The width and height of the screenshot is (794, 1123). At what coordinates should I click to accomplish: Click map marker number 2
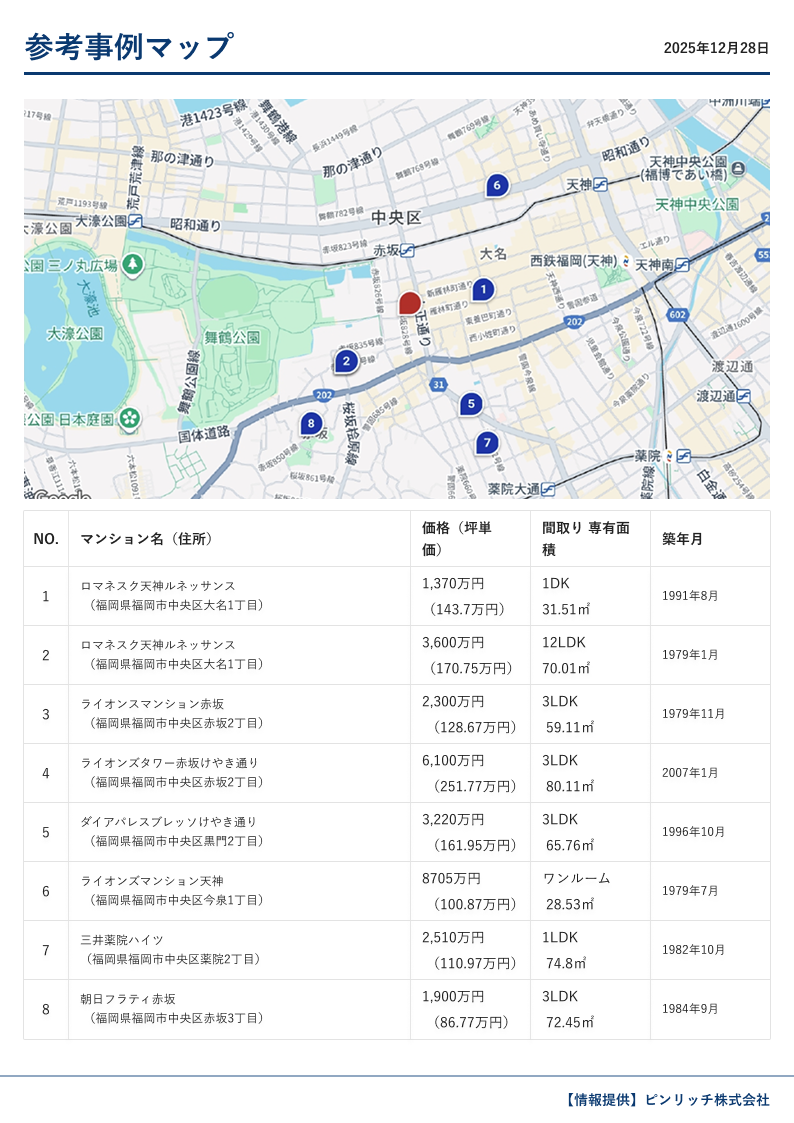pos(347,361)
